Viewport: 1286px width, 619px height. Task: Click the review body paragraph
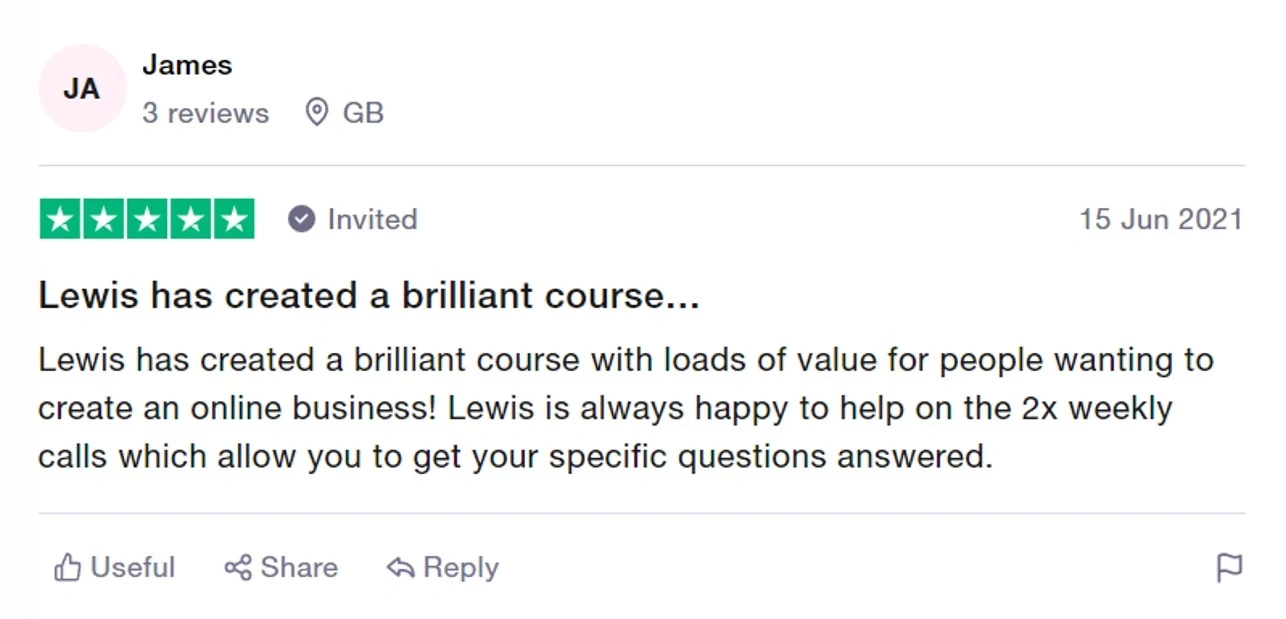(x=625, y=408)
